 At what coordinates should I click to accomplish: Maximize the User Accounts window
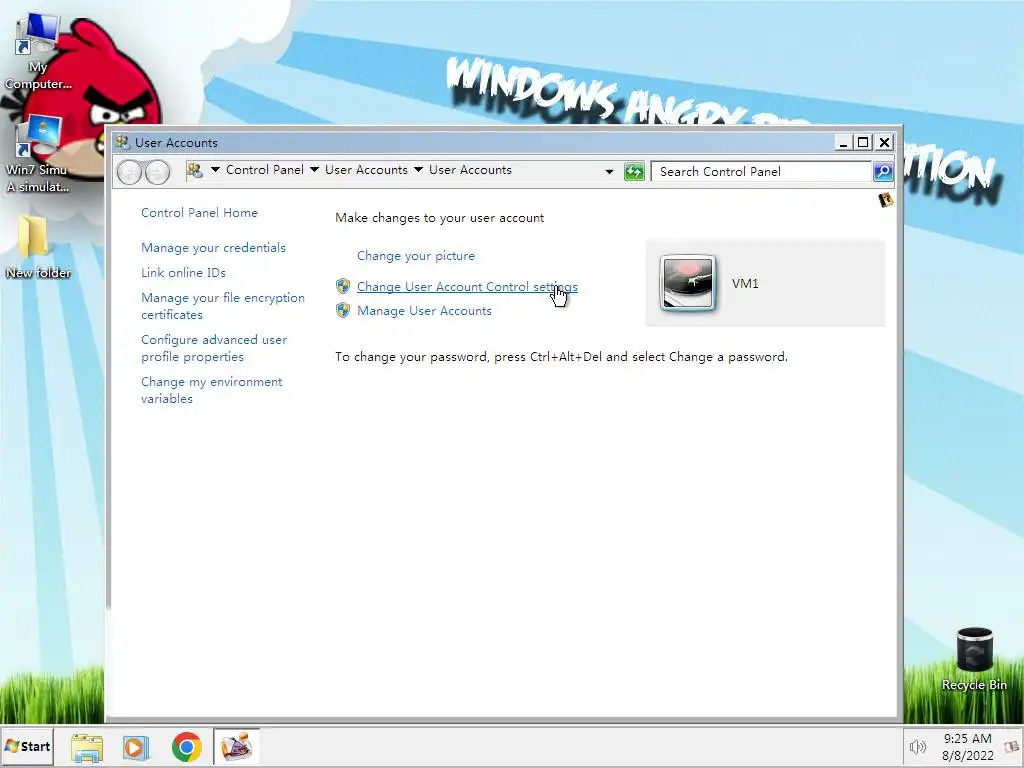tap(863, 142)
